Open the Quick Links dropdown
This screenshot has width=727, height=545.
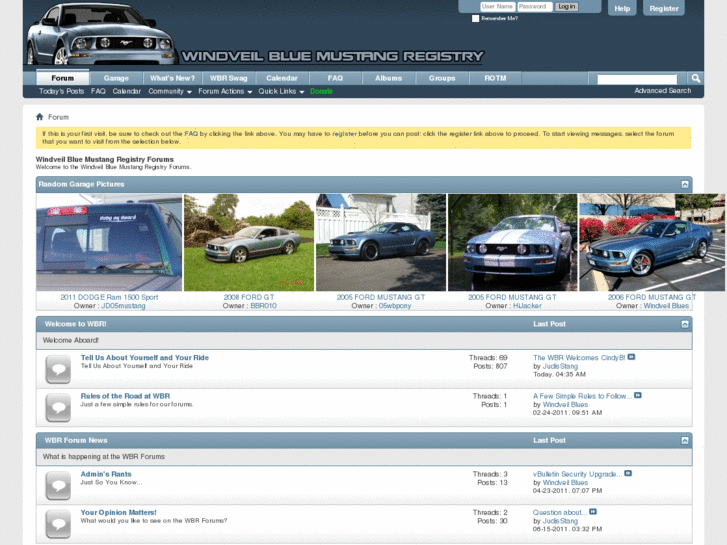coord(281,91)
